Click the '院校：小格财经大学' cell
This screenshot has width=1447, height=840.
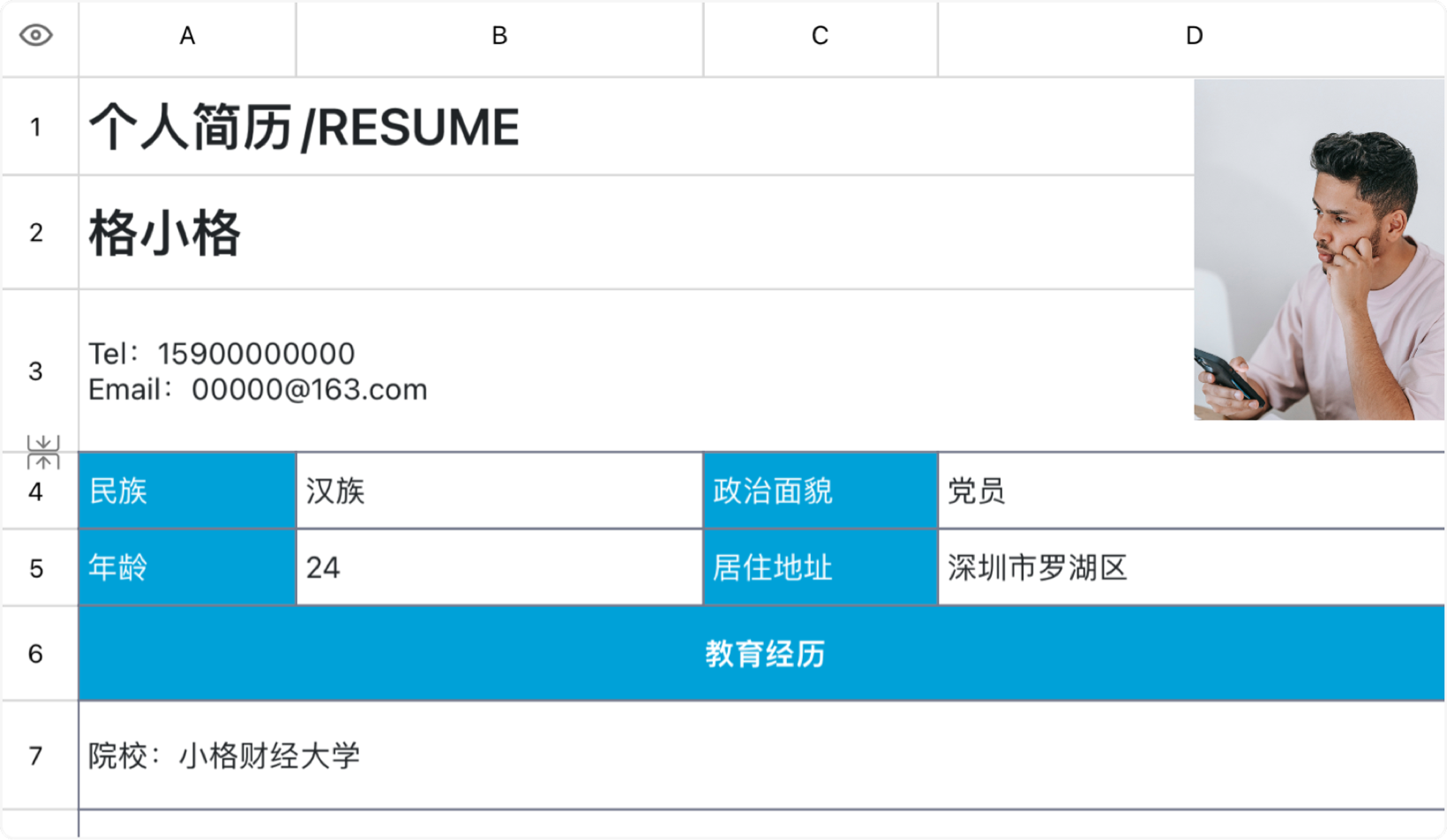[x=762, y=756]
